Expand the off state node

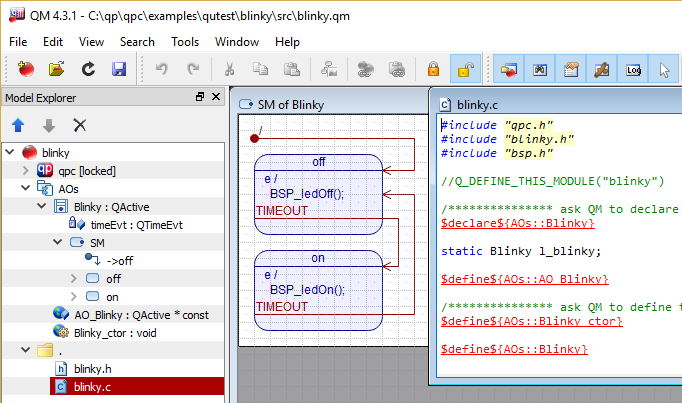point(73,278)
